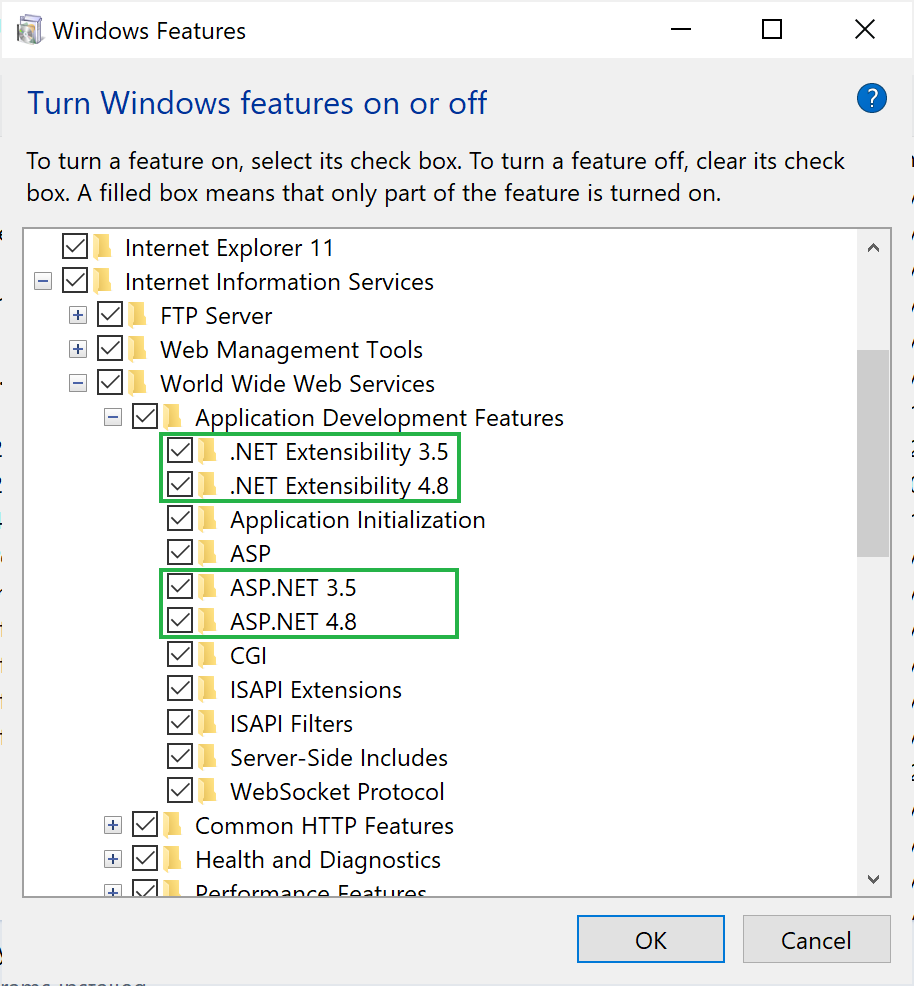914x986 pixels.
Task: Uncheck Health and Diagnostics
Action: coord(146,858)
